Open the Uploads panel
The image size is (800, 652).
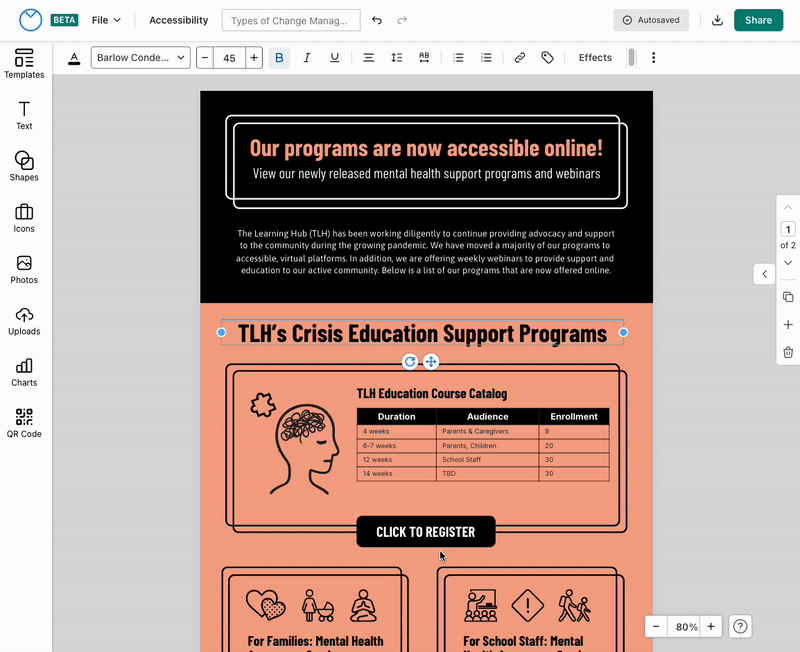pyautogui.click(x=24, y=321)
